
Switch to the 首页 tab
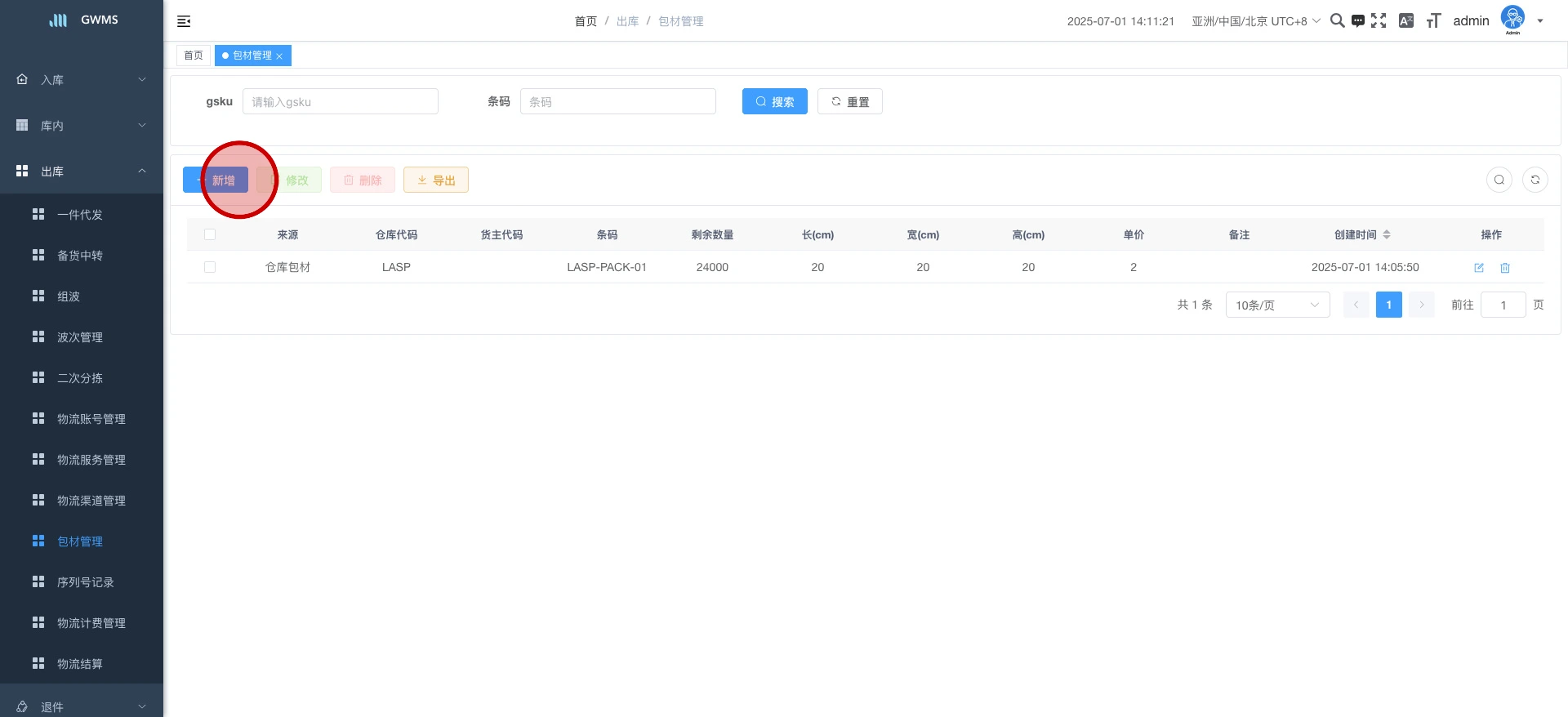coord(194,56)
